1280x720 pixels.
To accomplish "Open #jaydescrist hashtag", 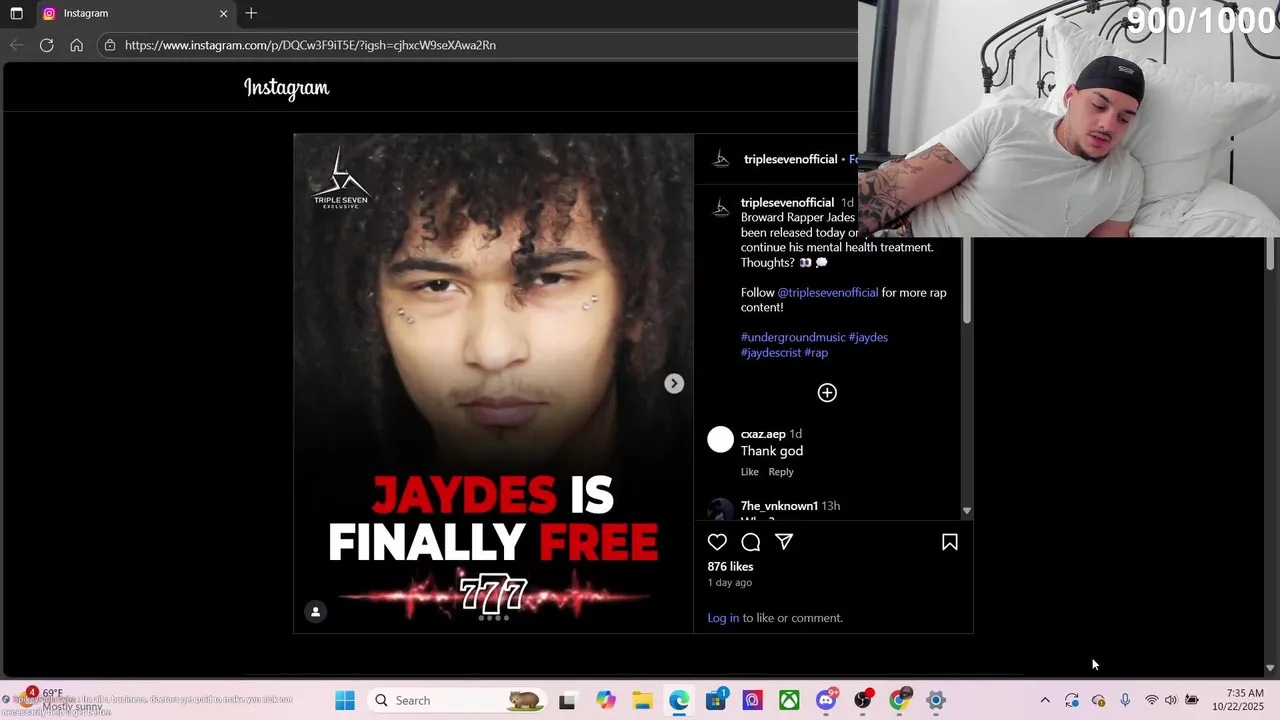I will pos(771,353).
